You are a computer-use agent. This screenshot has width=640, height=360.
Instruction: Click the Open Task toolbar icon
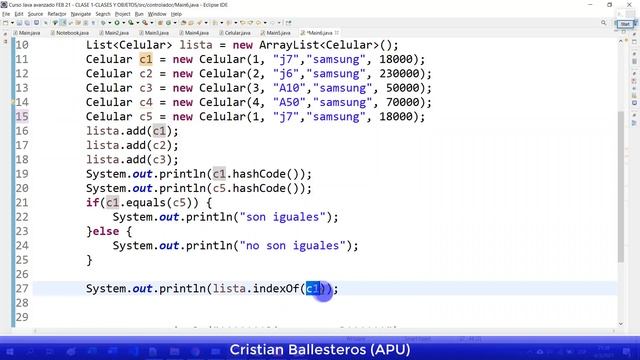(191, 23)
